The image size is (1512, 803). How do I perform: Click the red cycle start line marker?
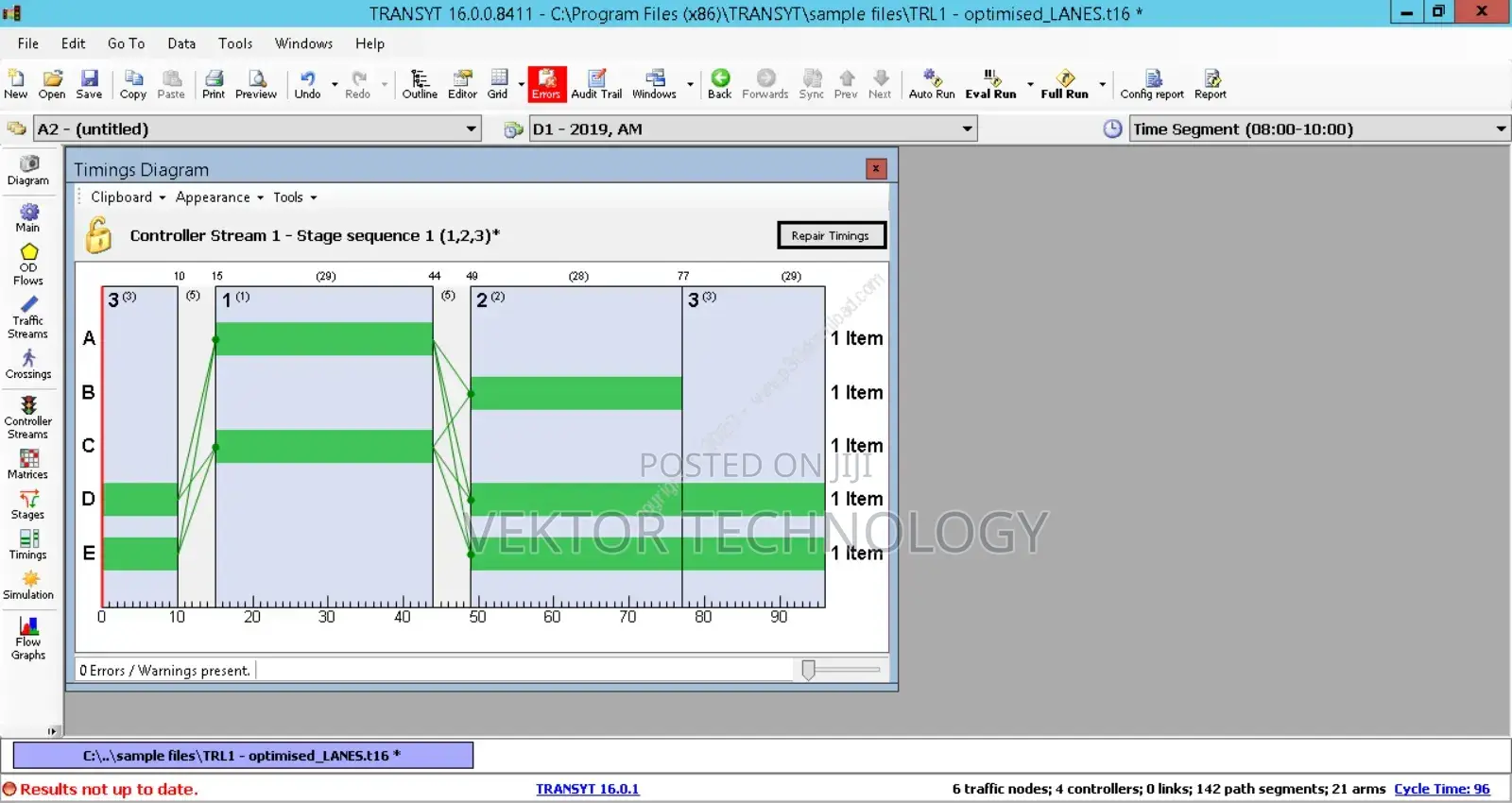[x=102, y=446]
